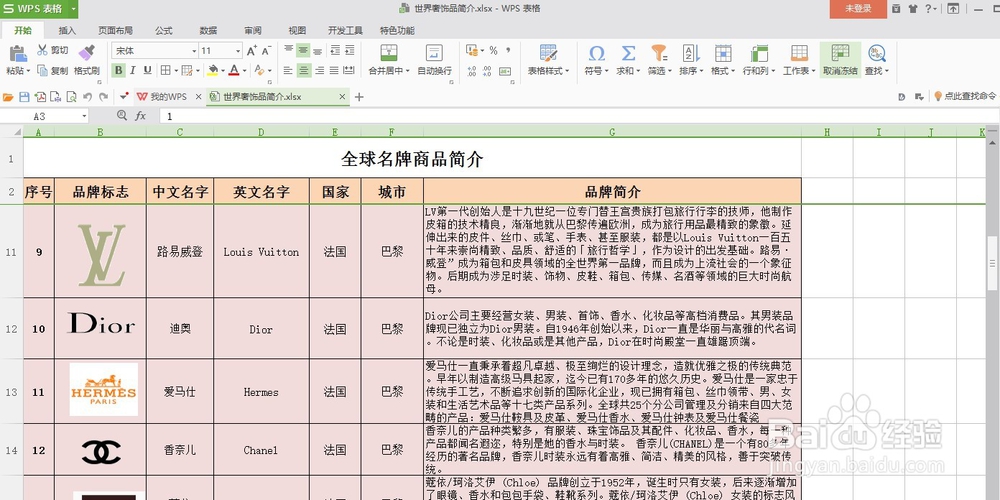Expand the fill color dropdown arrow
Screen dimensions: 1000x500
click(224, 71)
